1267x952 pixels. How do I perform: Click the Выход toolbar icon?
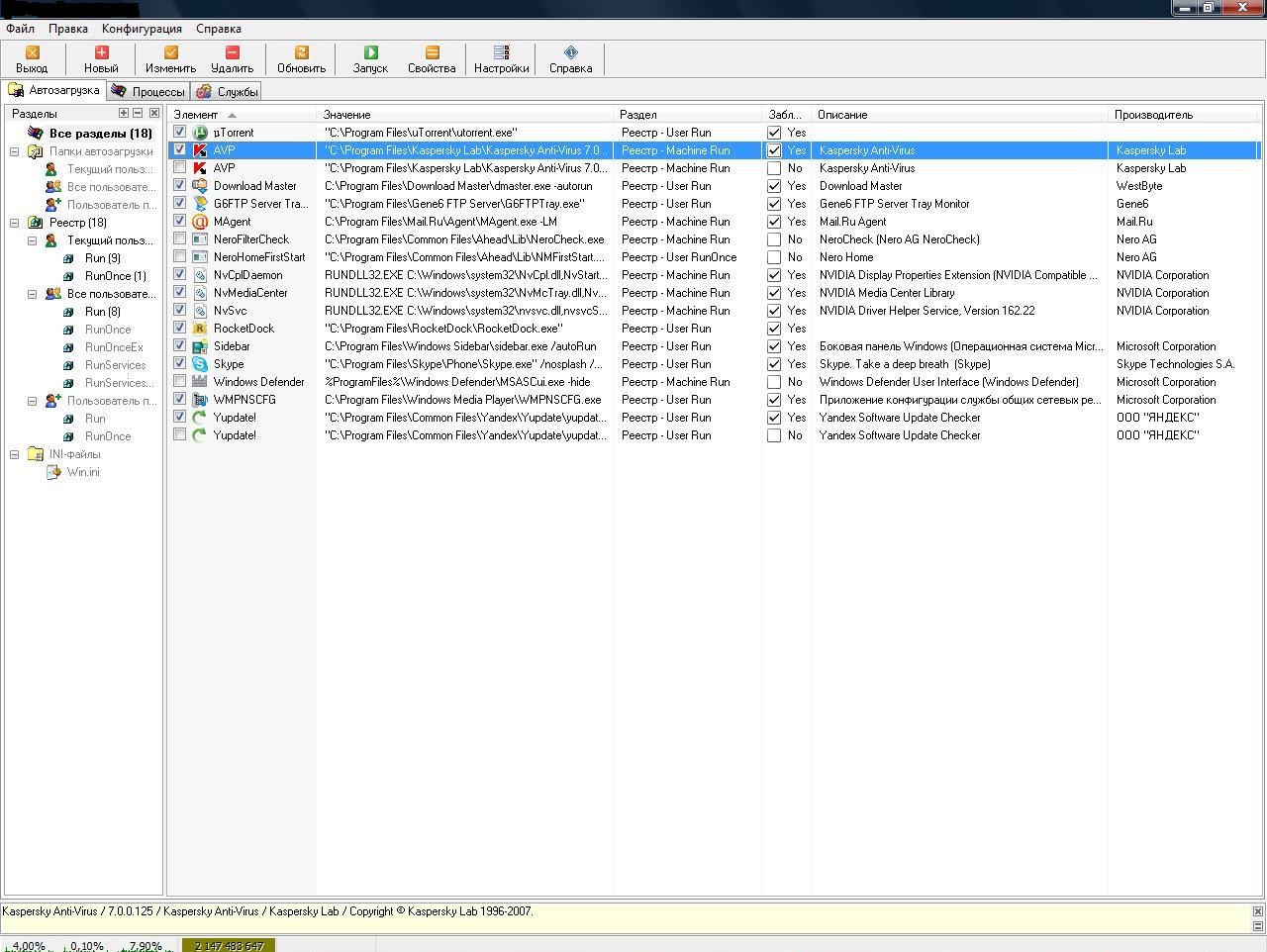pos(32,52)
